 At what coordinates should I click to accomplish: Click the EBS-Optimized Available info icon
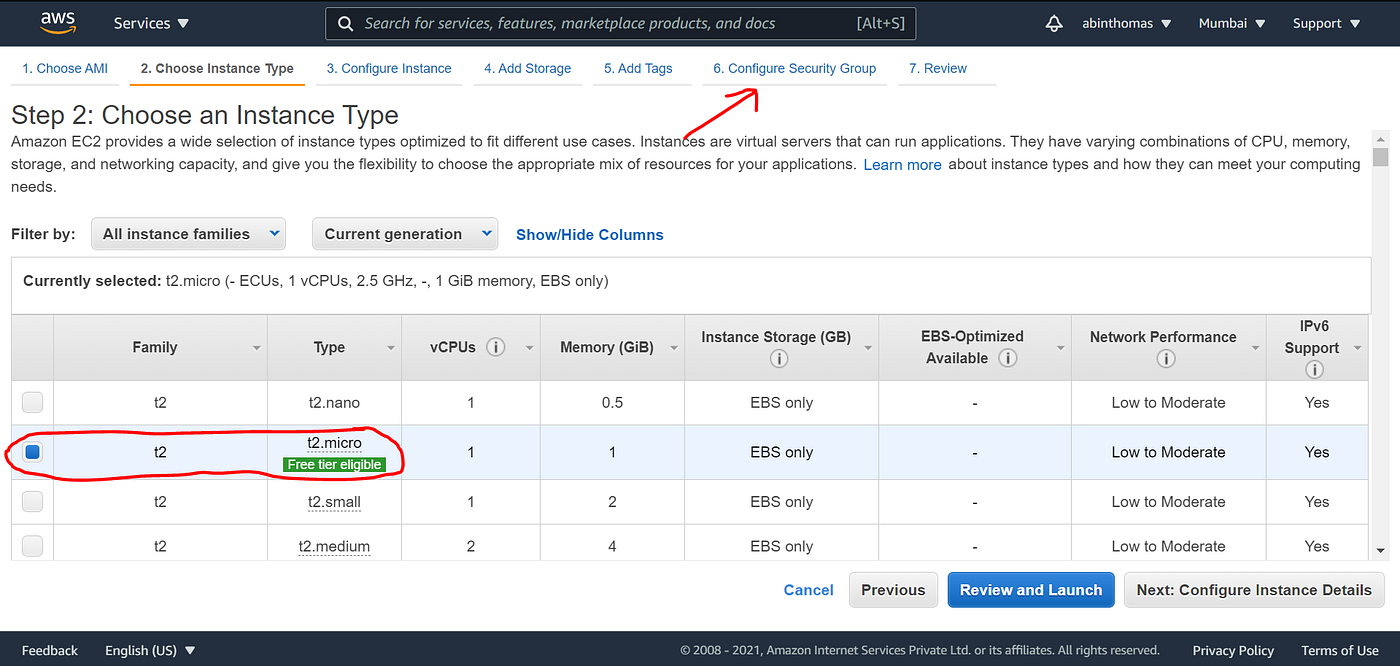pyautogui.click(x=1008, y=358)
